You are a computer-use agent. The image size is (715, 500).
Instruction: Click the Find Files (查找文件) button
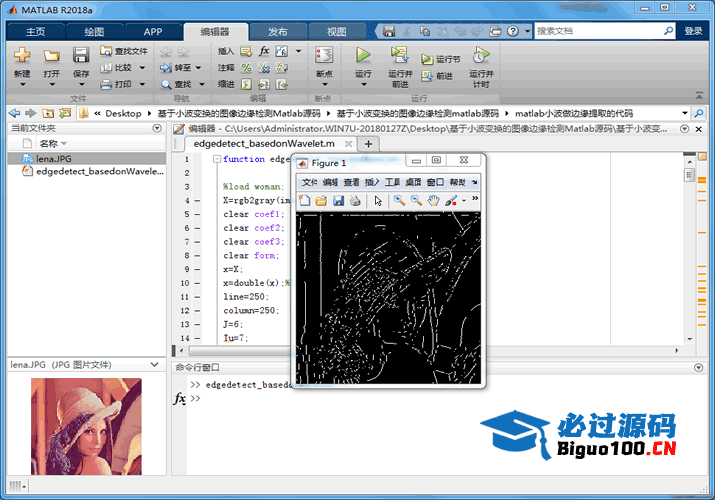124,51
